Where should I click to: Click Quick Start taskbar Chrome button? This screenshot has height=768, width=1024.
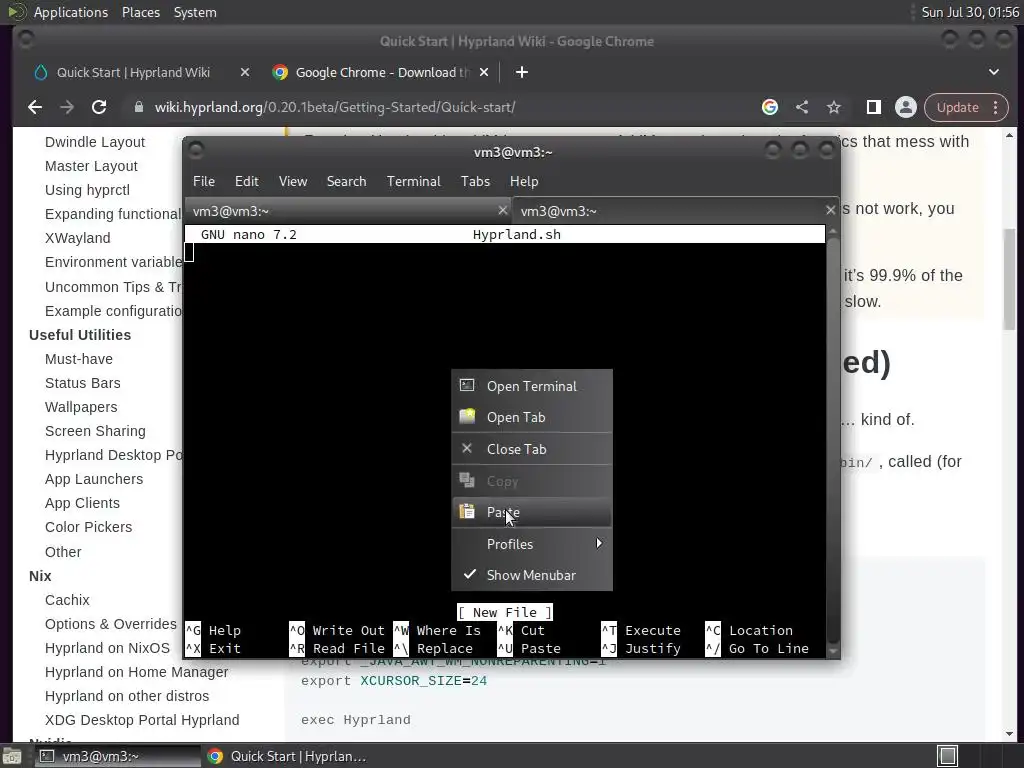[x=286, y=756]
